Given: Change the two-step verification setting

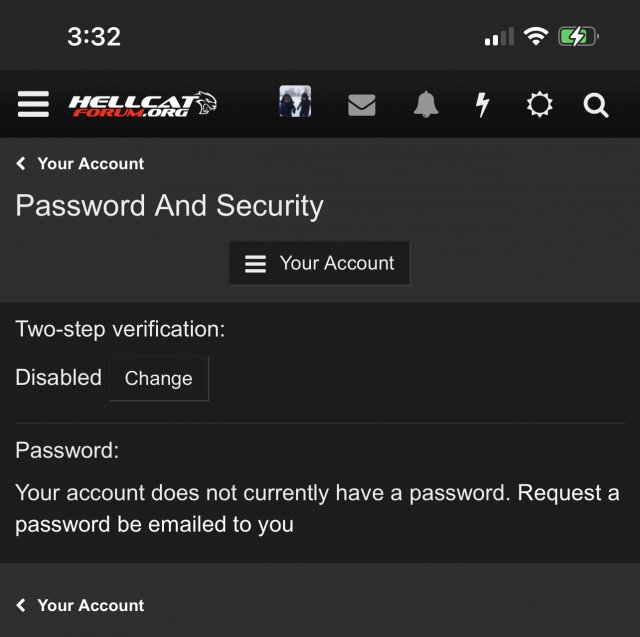Looking at the screenshot, I should [x=158, y=379].
